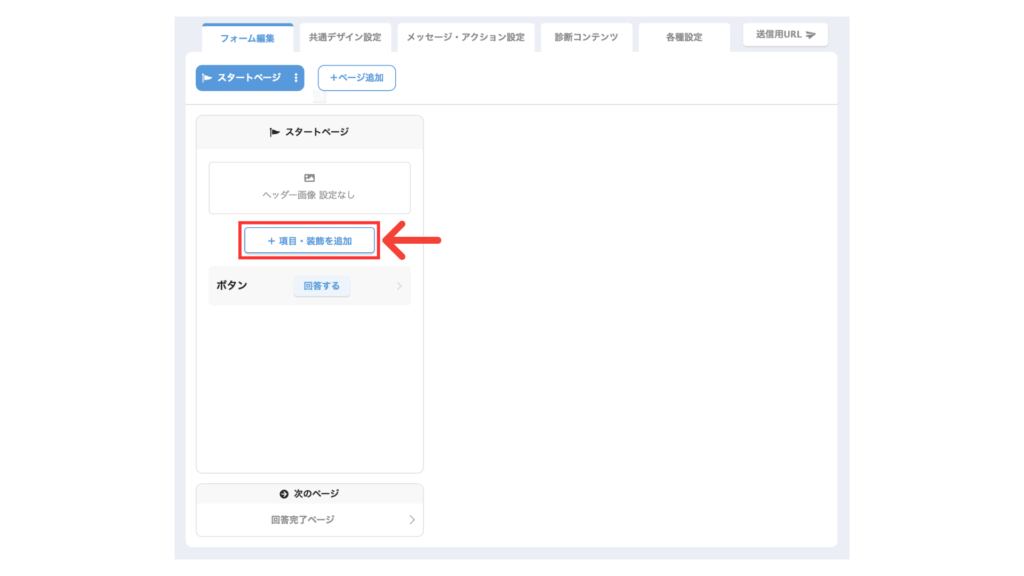Select the 診断コンテンツ tab
Image resolution: width=1024 pixels, height=576 pixels.
586,38
